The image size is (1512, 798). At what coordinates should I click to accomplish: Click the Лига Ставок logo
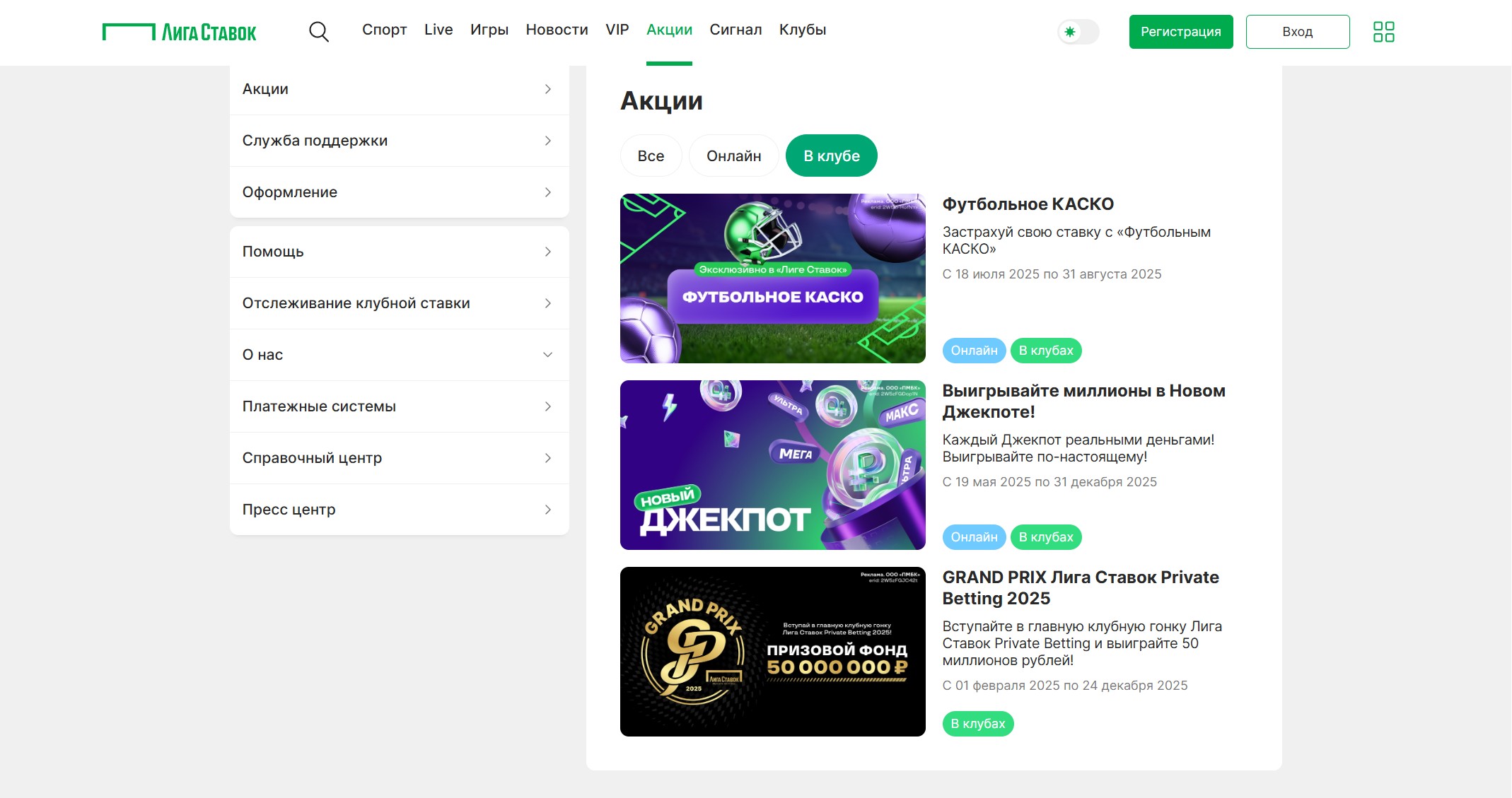180,32
